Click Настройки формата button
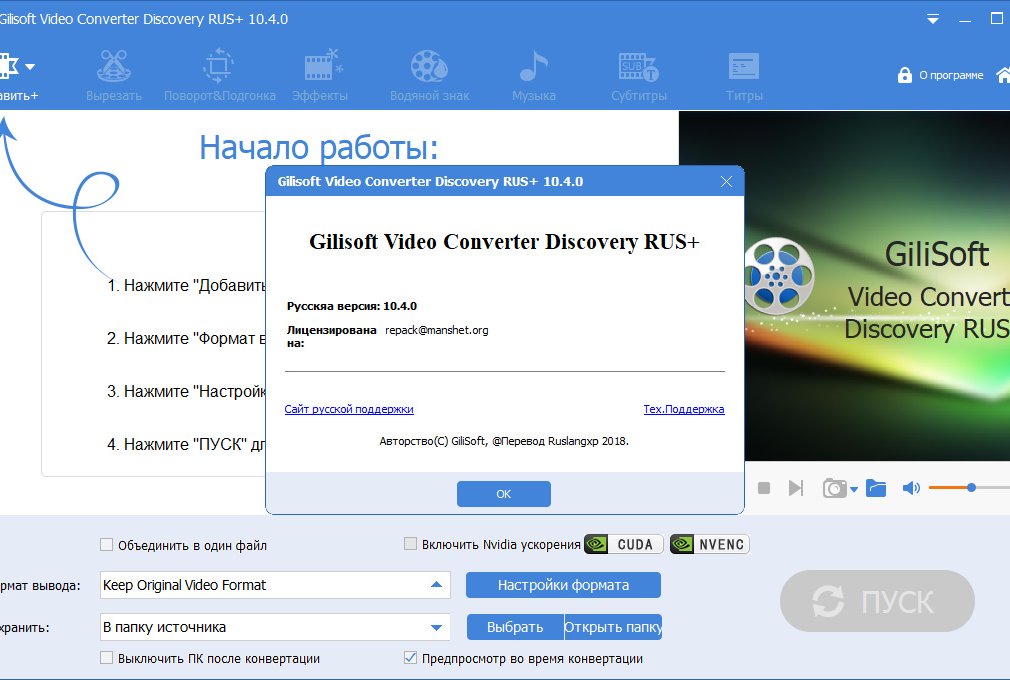Image resolution: width=1010 pixels, height=680 pixels. 564,585
